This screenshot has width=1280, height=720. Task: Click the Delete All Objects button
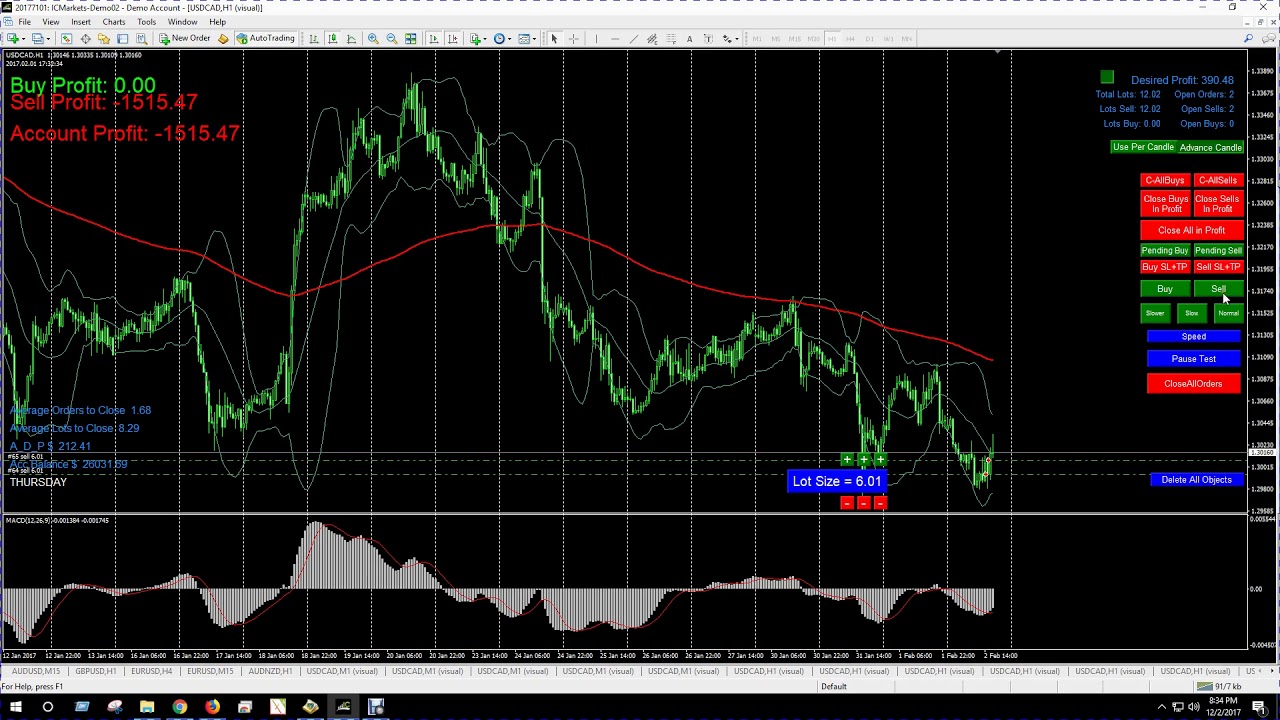(x=1196, y=480)
